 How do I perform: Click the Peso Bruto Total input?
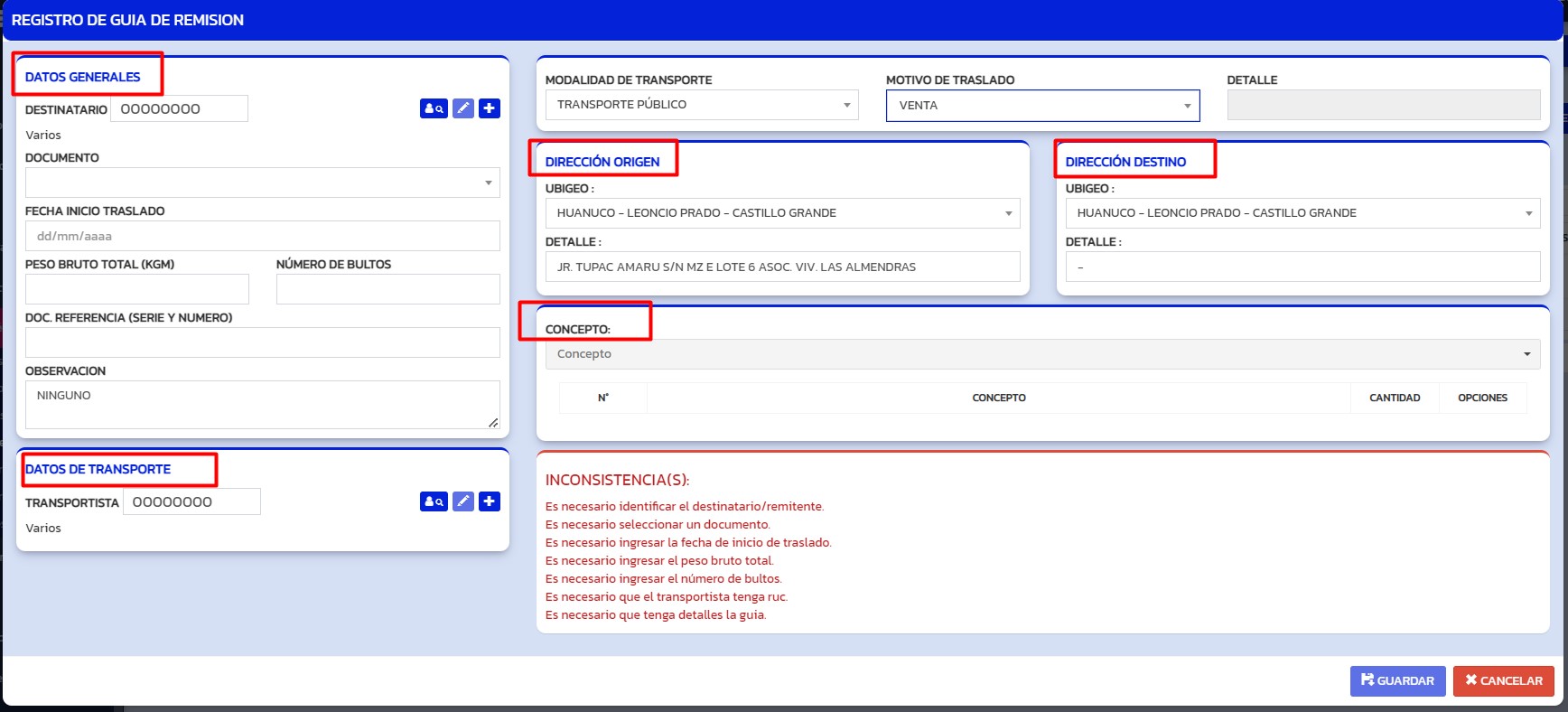click(x=137, y=289)
